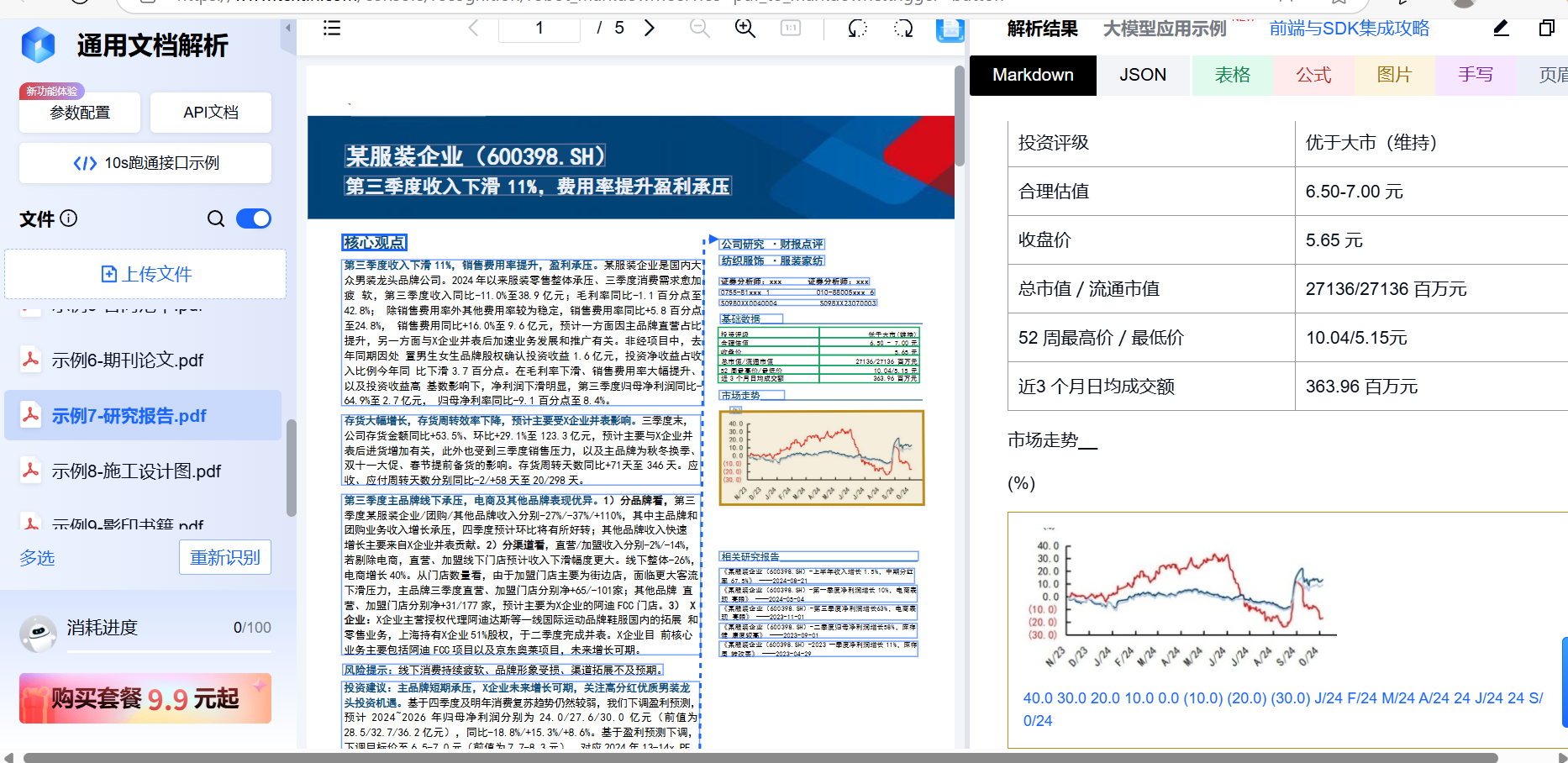Open the file info icon next to 文件
The image size is (1568, 763).
[69, 218]
